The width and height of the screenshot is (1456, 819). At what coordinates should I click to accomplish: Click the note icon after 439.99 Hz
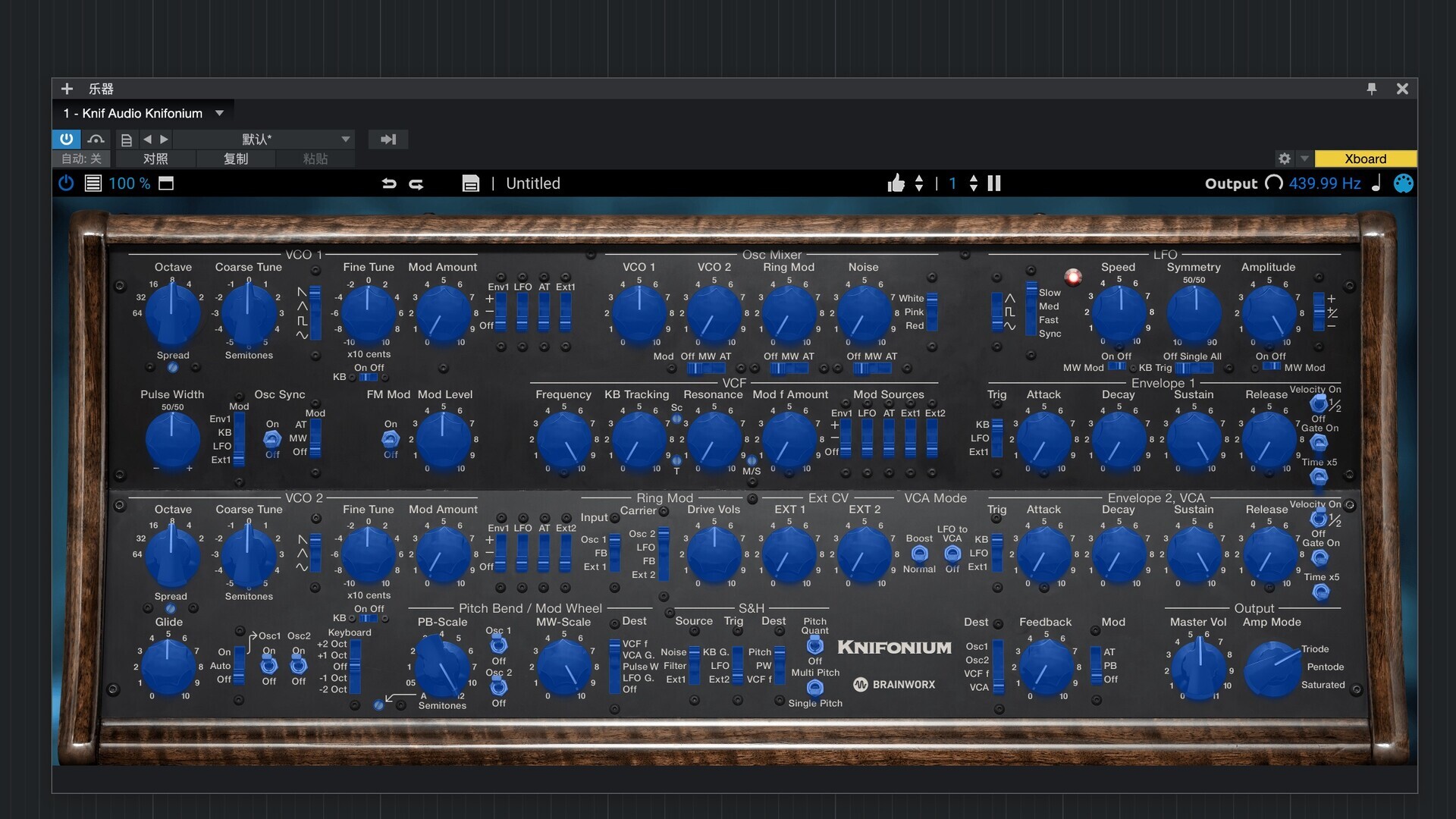[1376, 184]
